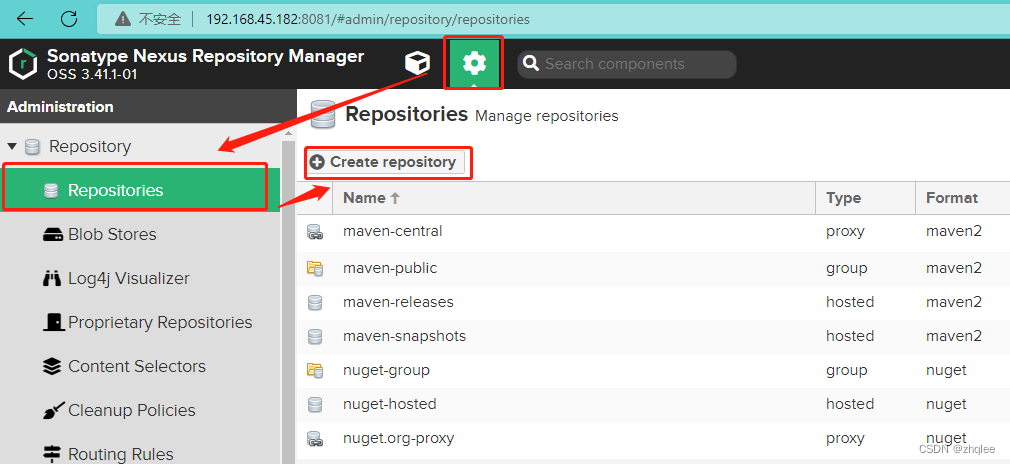
Task: Click the Cleanup Policies broom icon
Action: pyautogui.click(x=53, y=410)
